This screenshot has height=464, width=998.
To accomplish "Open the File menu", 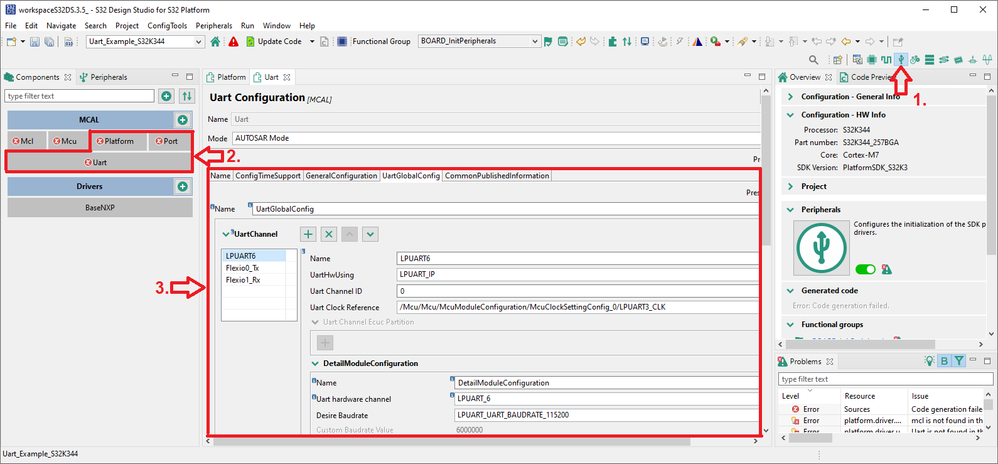I will point(11,26).
